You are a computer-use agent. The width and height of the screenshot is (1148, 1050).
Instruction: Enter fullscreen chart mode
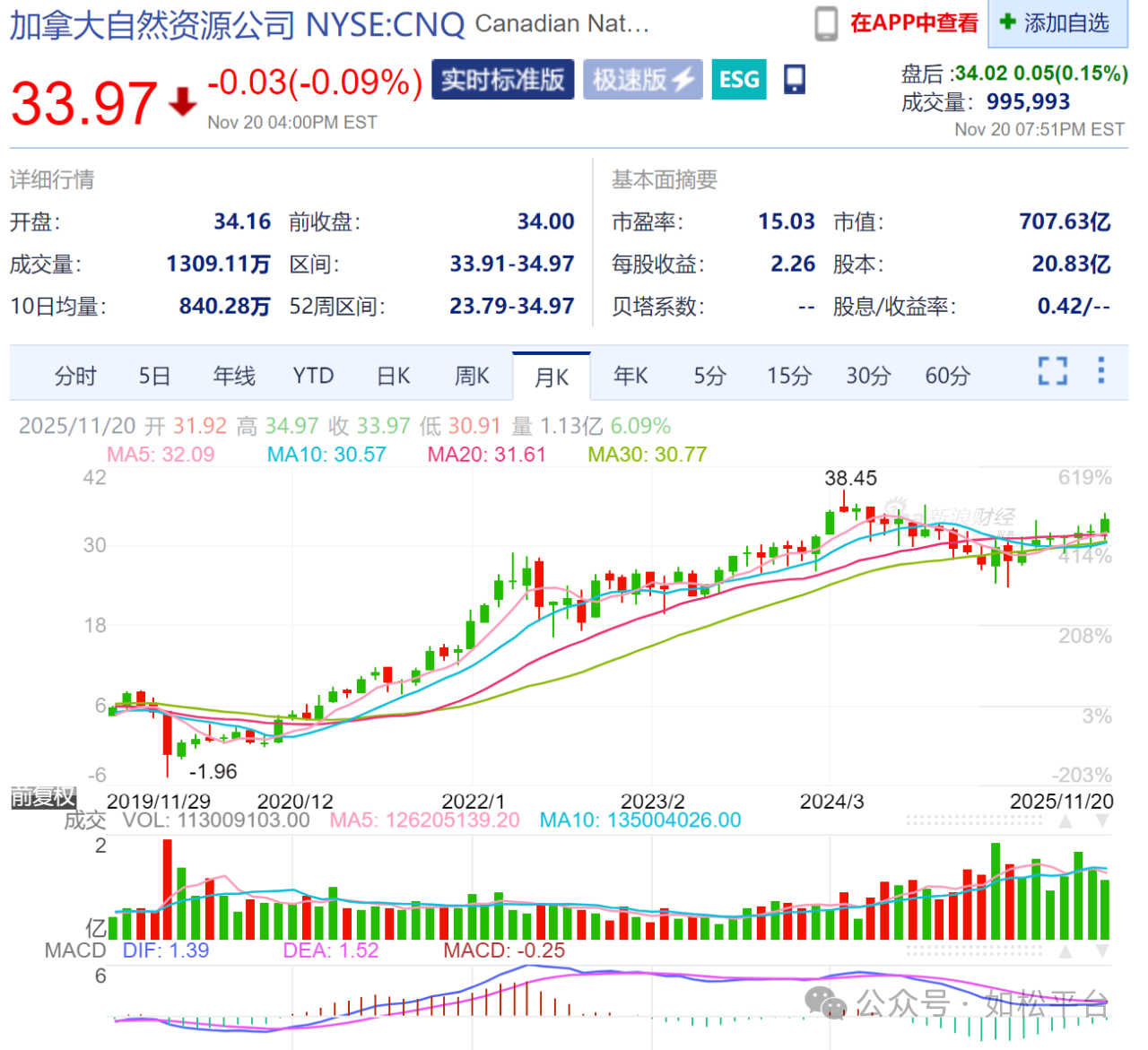coord(1052,371)
